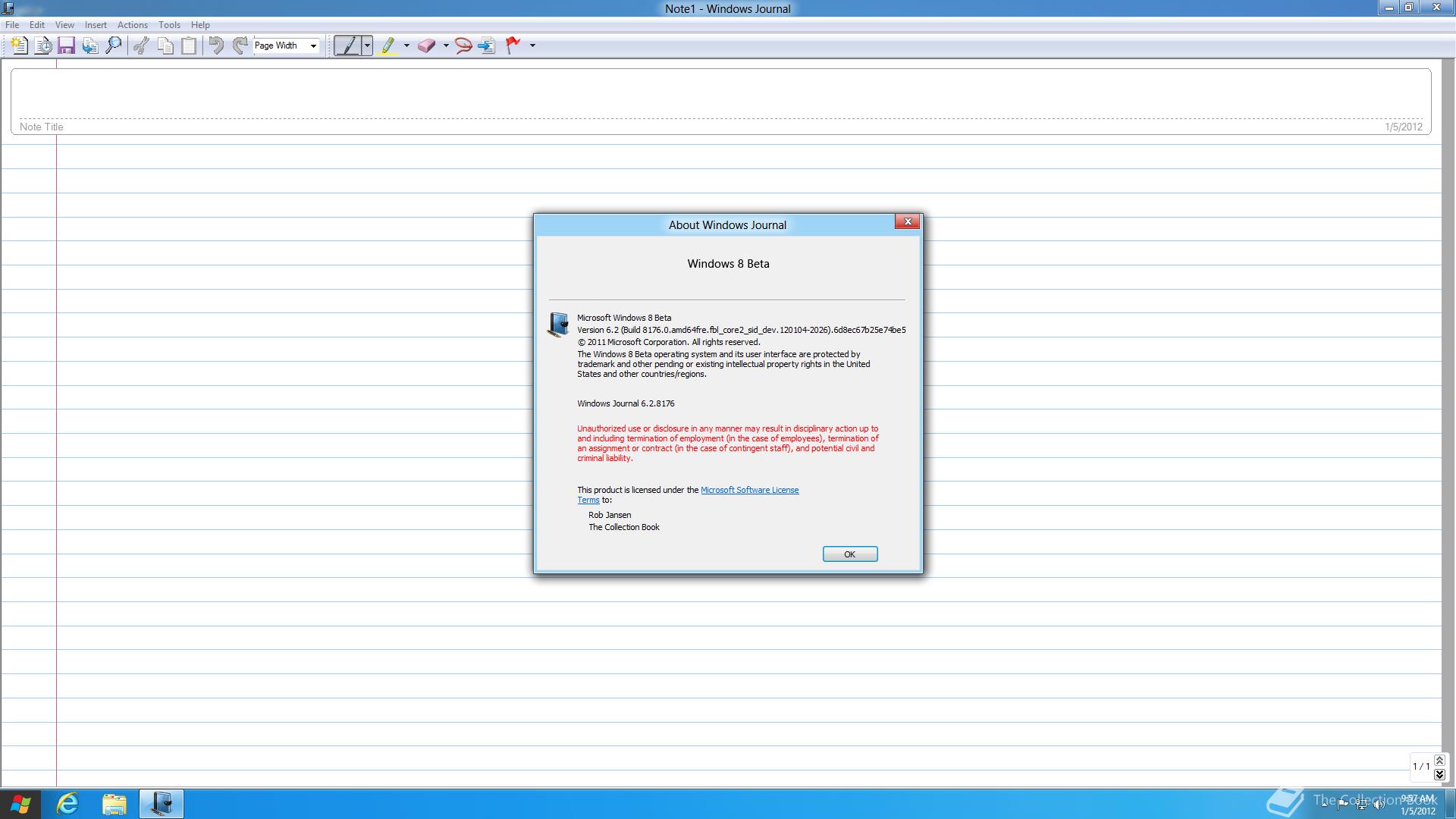Expand the Pen tool options arrow
The image size is (1456, 819).
pyautogui.click(x=368, y=45)
